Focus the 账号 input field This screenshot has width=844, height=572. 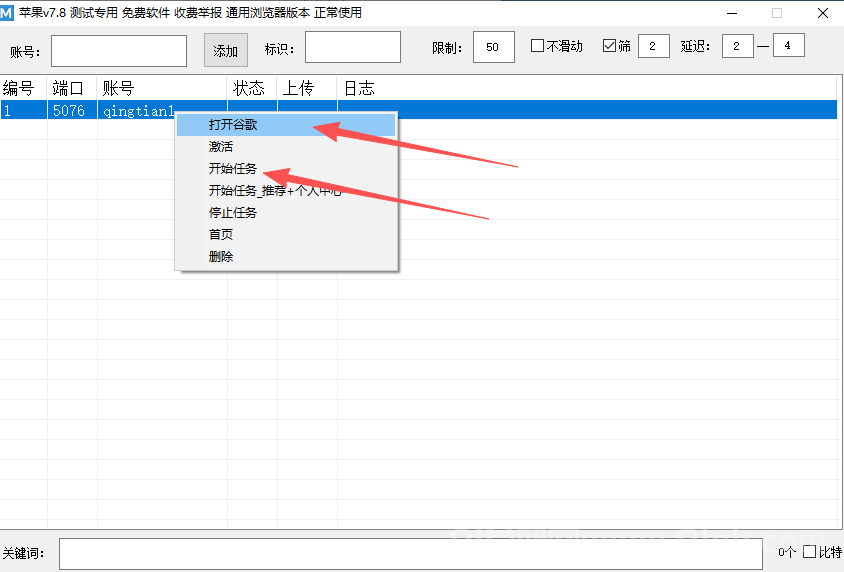pos(119,51)
